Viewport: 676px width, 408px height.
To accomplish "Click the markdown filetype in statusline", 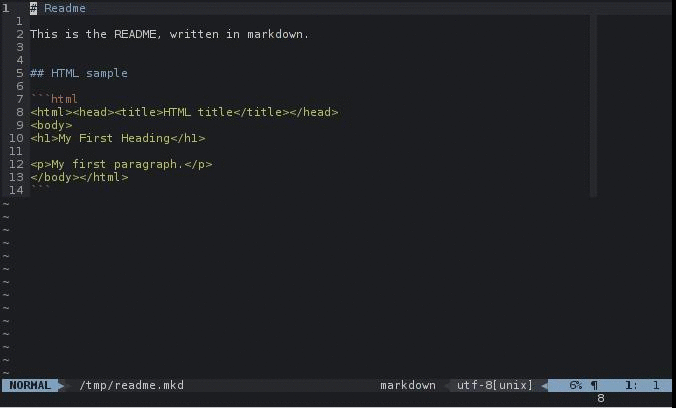I will (x=408, y=385).
